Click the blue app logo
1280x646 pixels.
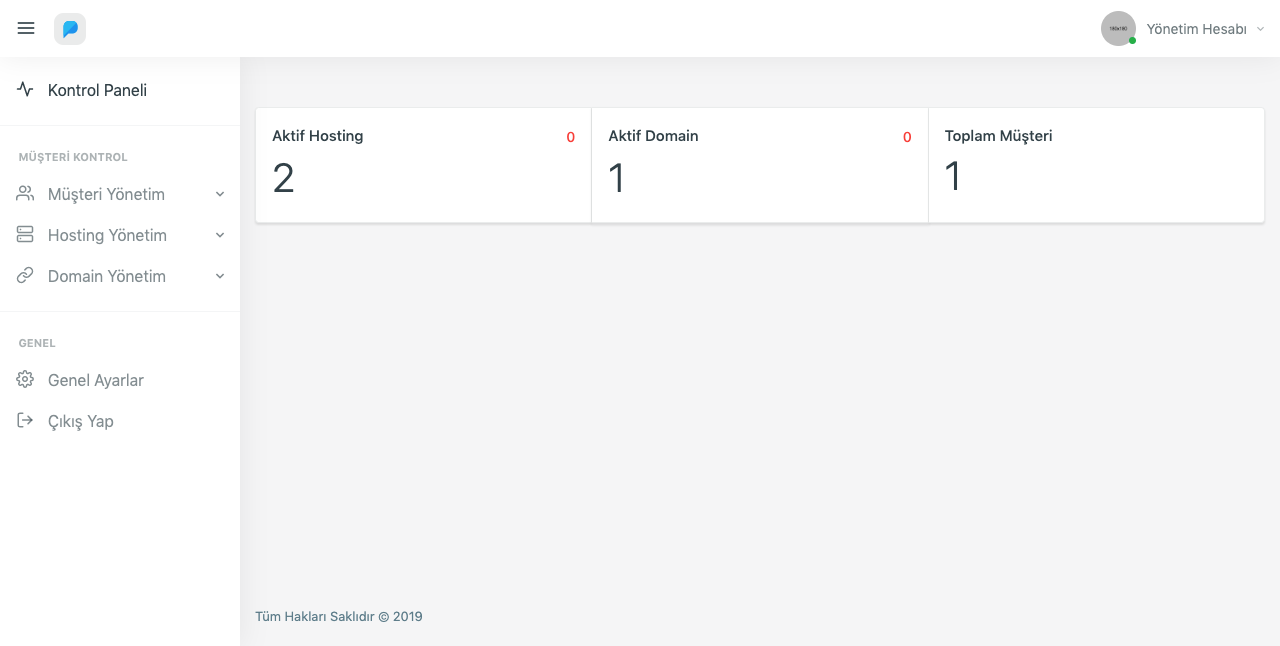click(70, 29)
